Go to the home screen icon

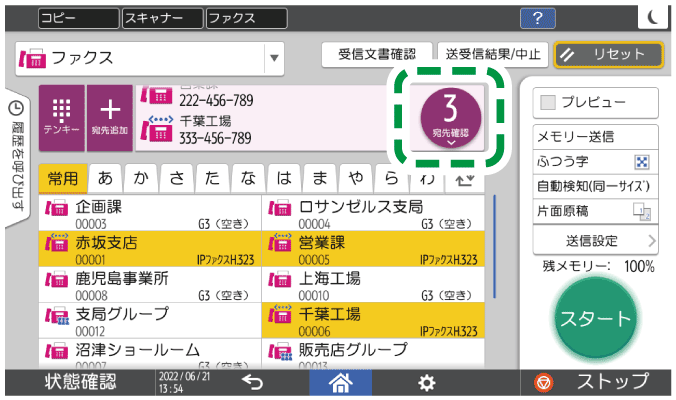pos(340,382)
